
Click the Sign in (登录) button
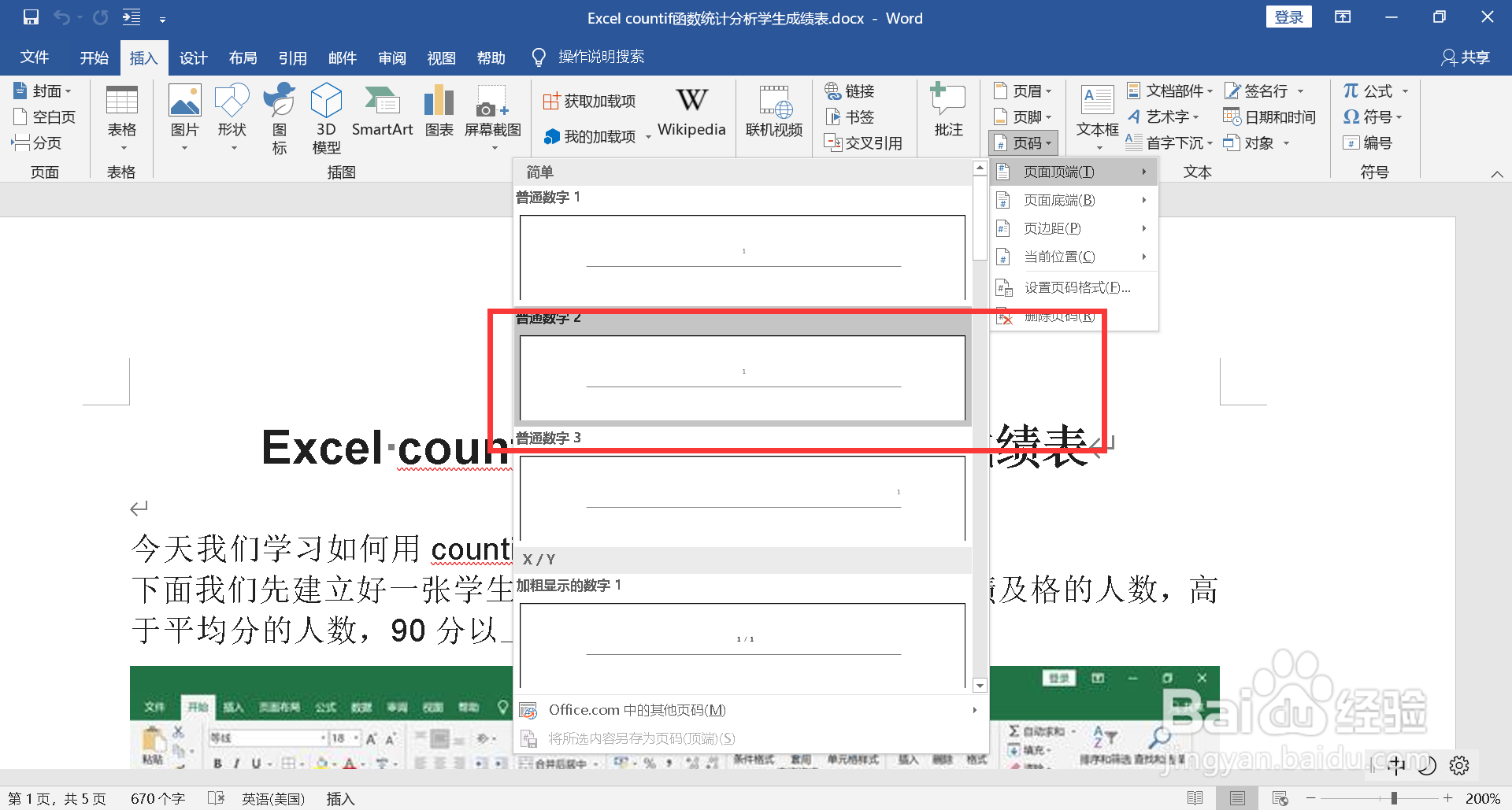pyautogui.click(x=1288, y=17)
